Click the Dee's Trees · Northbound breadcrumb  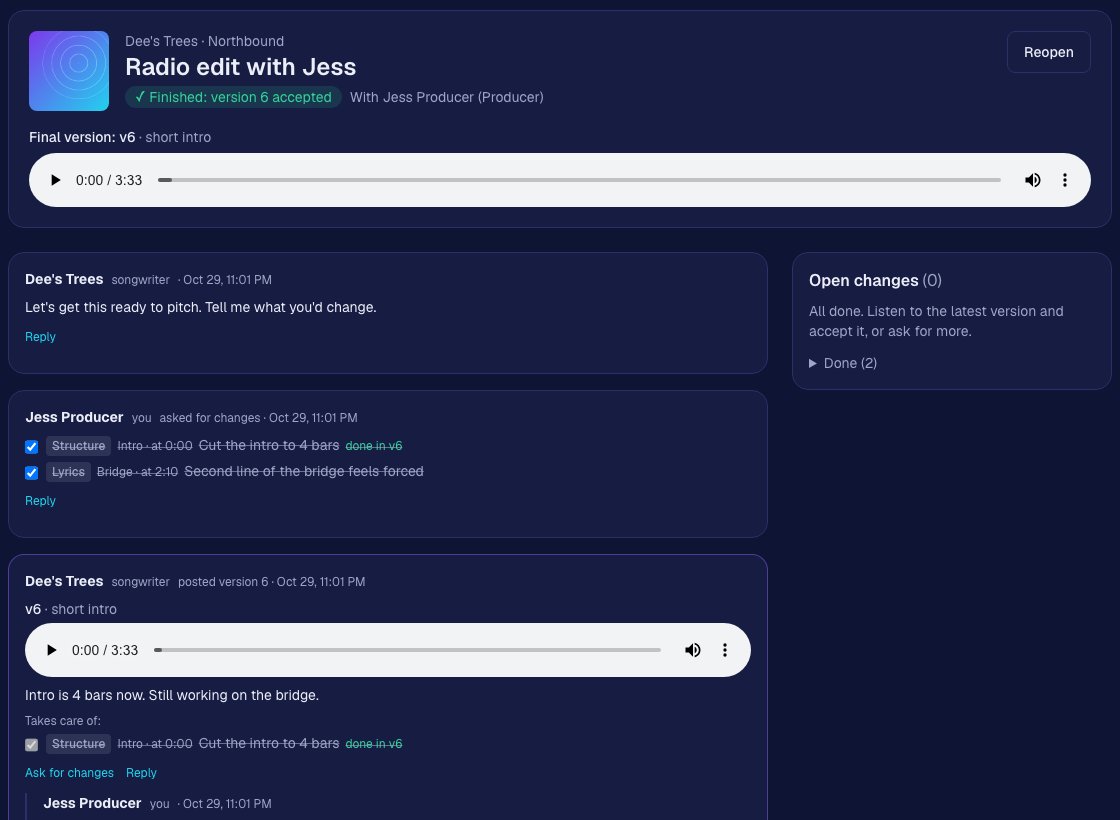click(x=204, y=41)
